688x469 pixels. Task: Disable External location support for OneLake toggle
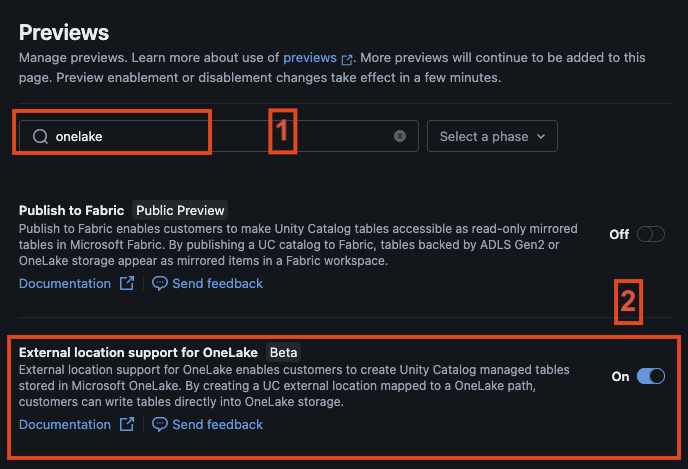click(x=651, y=376)
